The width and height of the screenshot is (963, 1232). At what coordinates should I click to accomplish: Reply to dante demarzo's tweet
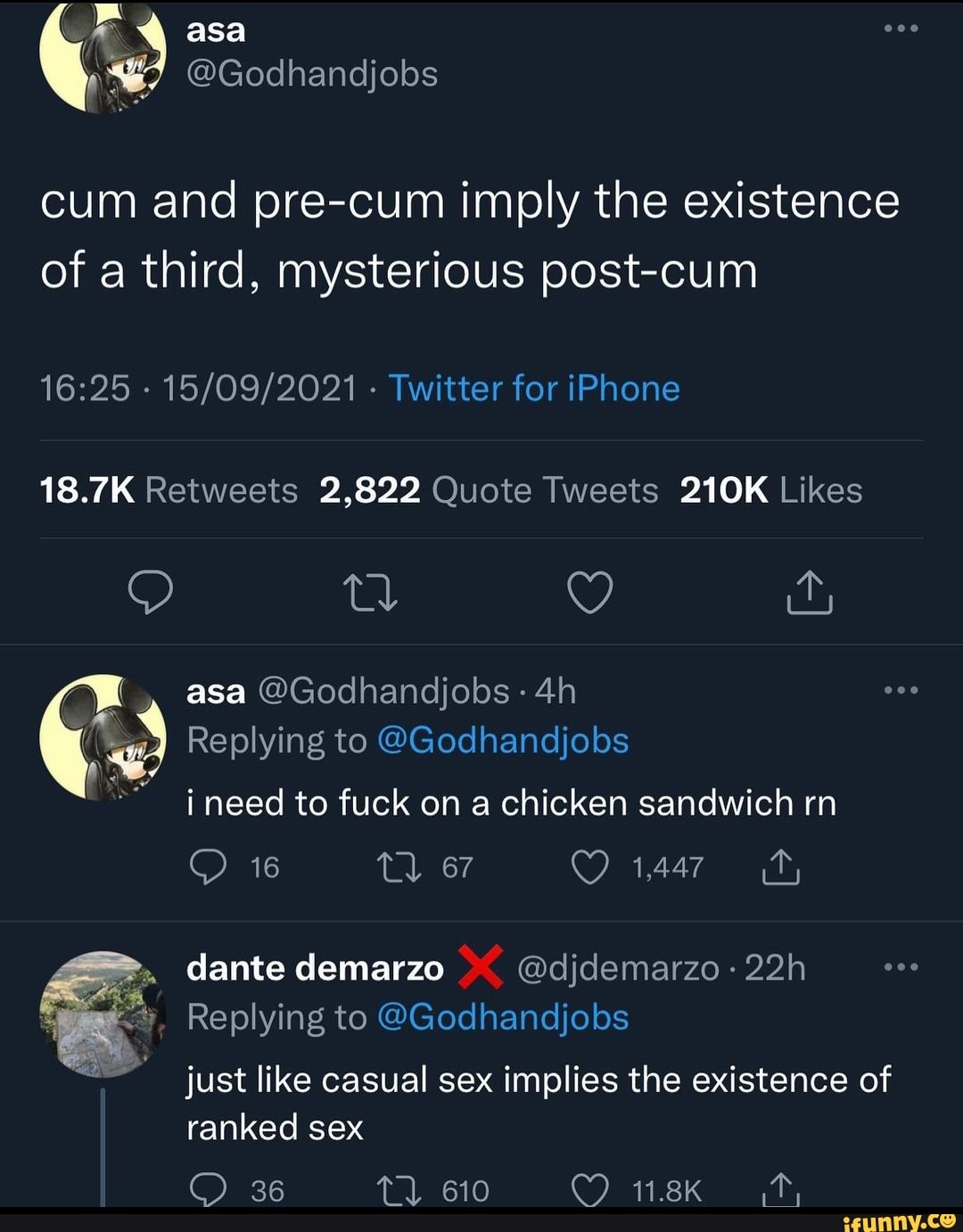pos(209,1189)
